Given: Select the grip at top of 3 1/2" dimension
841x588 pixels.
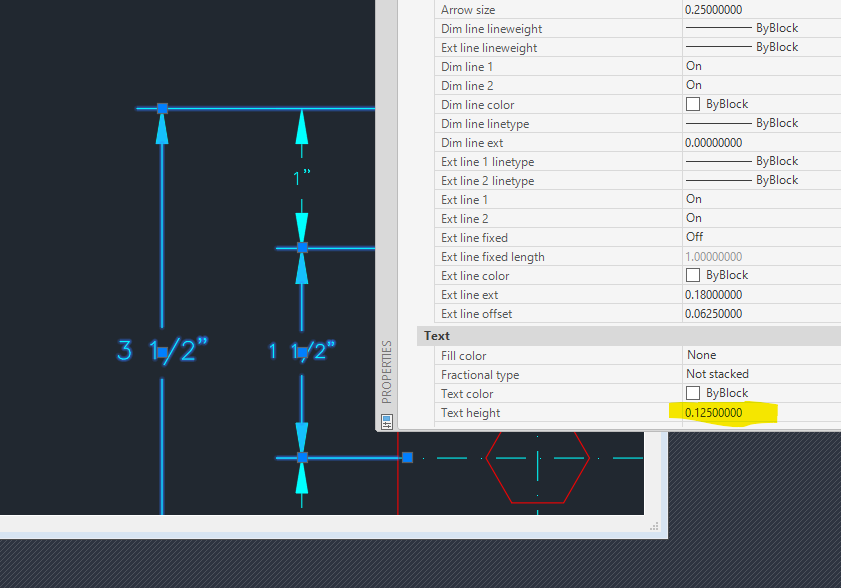Looking at the screenshot, I should coord(163,108).
